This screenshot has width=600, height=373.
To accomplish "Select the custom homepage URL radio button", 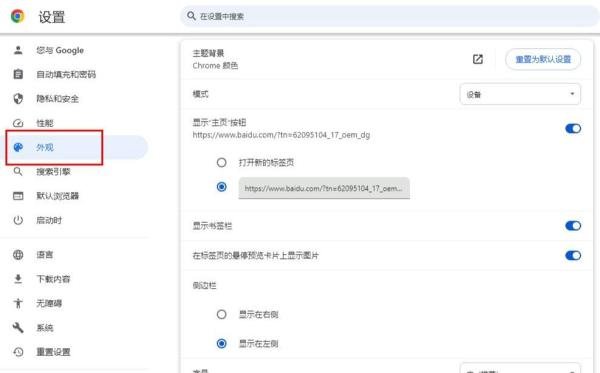I will click(221, 187).
